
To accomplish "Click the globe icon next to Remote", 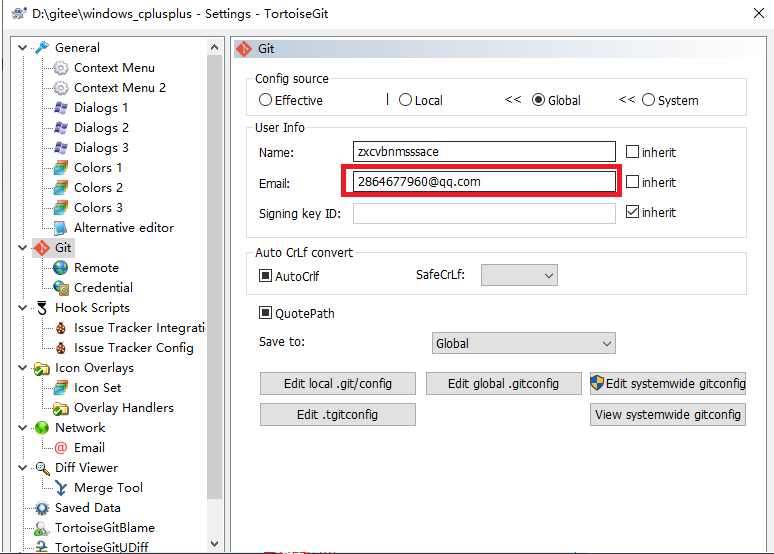I will pyautogui.click(x=61, y=268).
